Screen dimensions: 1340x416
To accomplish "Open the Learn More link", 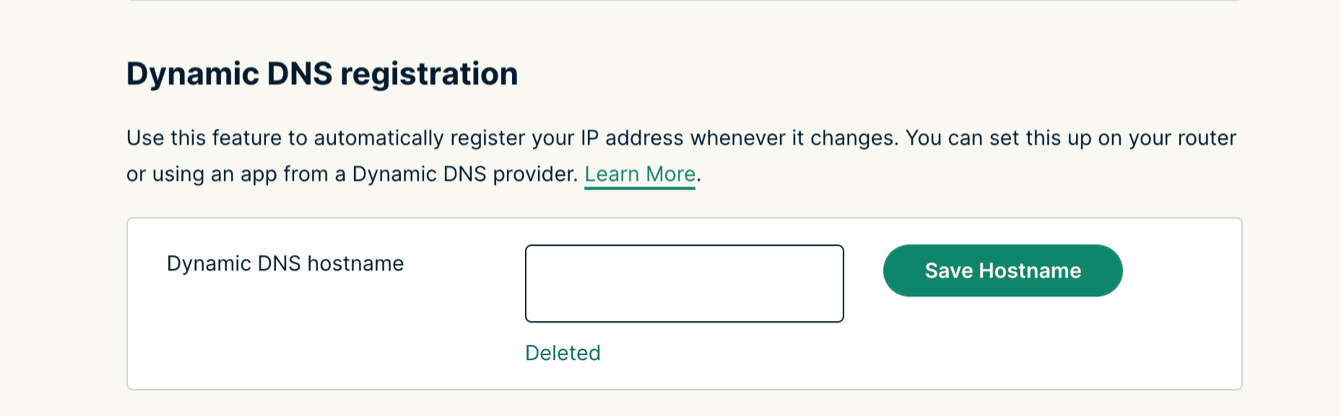I will [x=640, y=174].
